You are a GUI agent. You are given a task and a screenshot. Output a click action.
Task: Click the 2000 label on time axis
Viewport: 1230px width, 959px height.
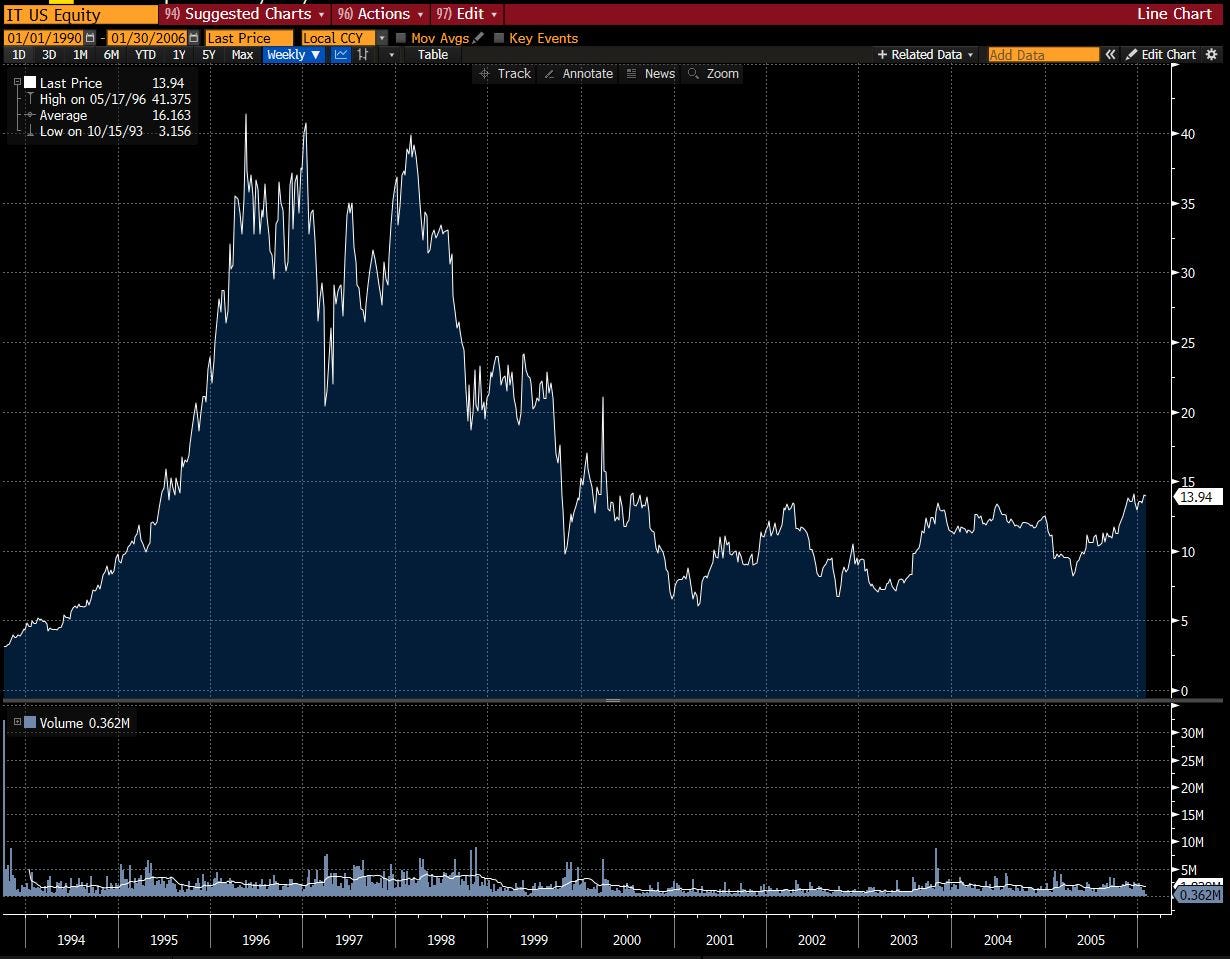click(x=627, y=940)
